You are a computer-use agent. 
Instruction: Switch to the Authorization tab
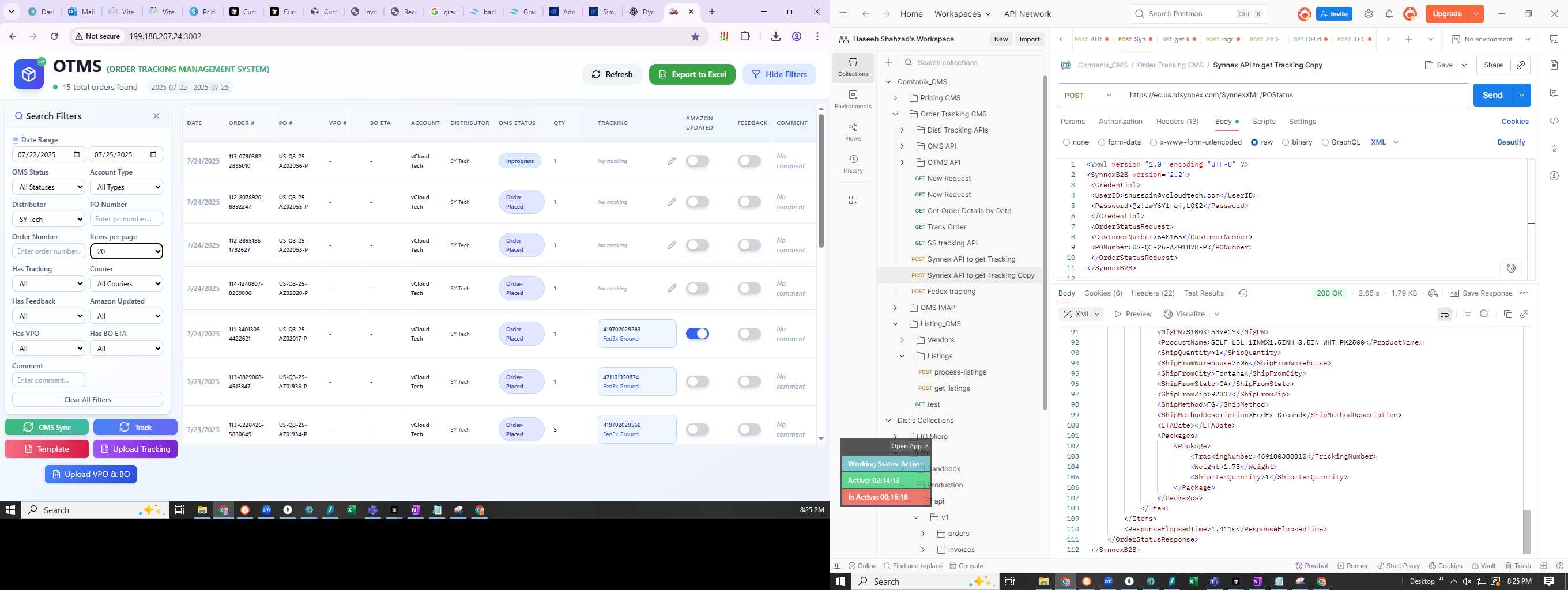click(1120, 122)
